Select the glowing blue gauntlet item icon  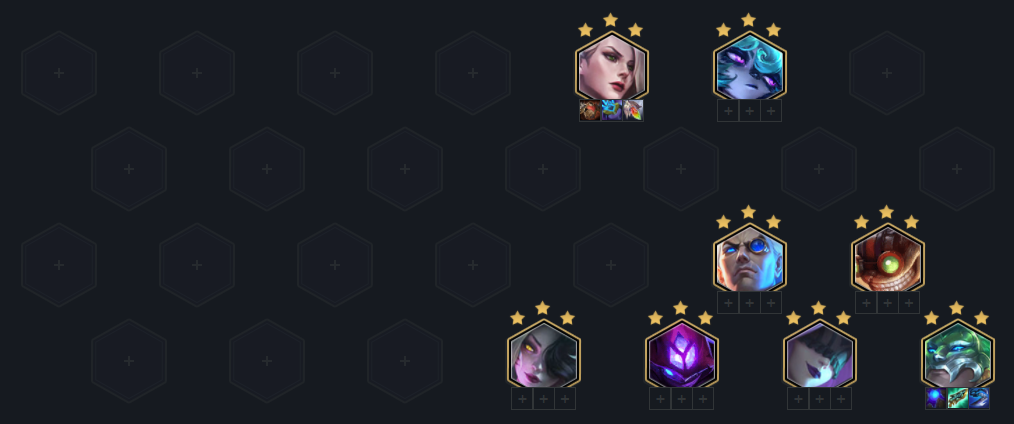(x=611, y=111)
